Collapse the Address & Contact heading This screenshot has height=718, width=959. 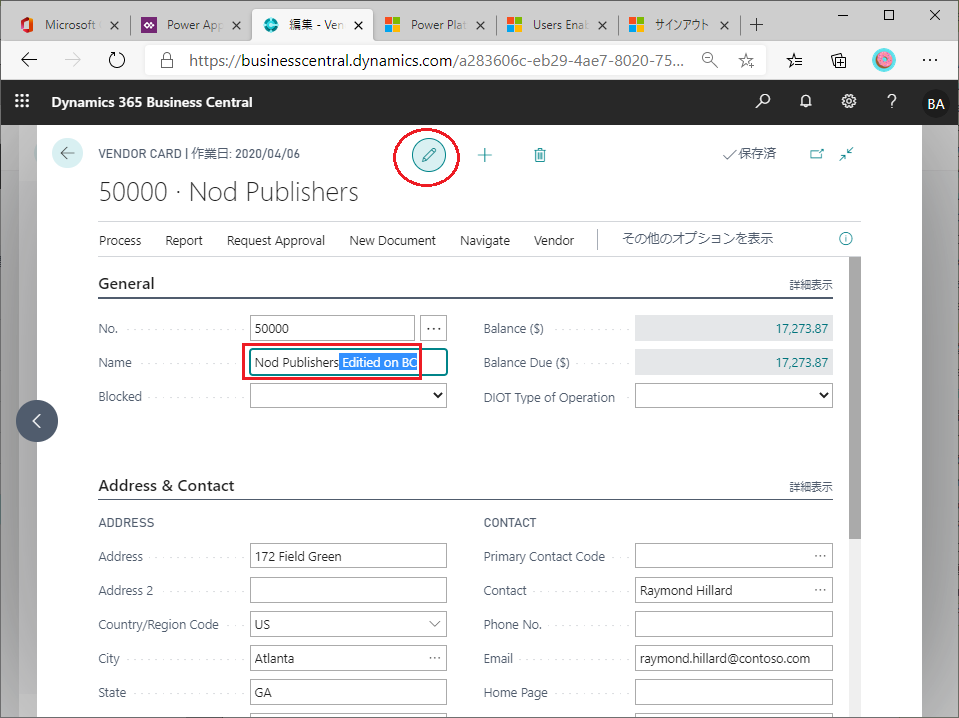pyautogui.click(x=166, y=486)
